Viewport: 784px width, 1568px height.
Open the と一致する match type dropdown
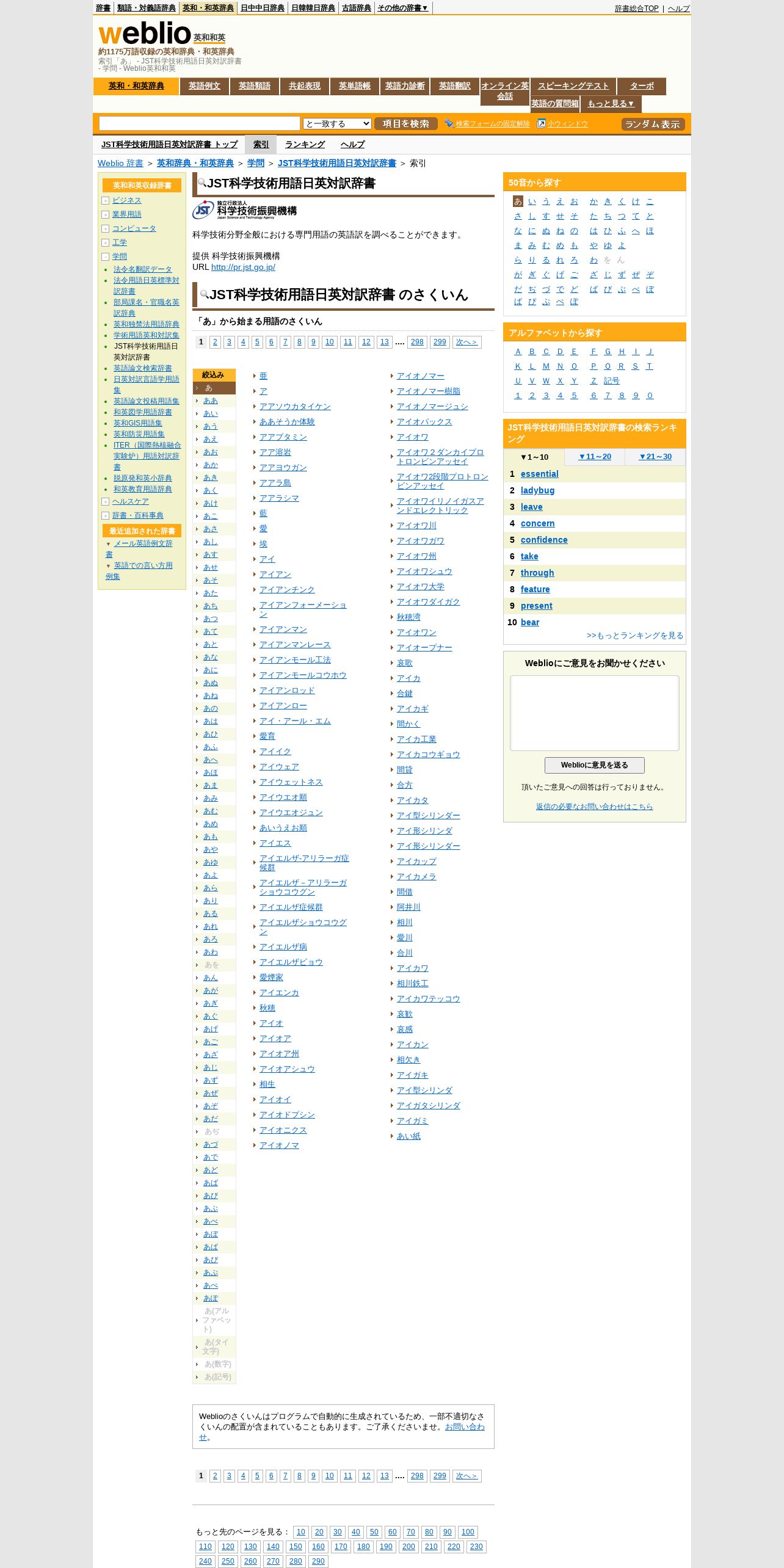[x=337, y=123]
